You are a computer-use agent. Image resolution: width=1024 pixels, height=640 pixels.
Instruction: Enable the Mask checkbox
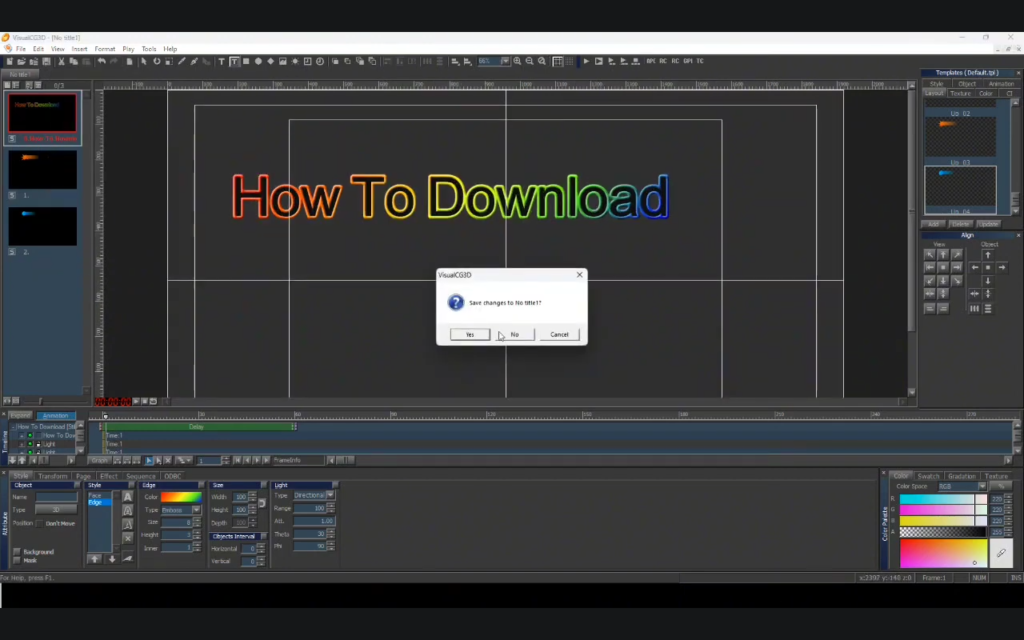tap(17, 561)
